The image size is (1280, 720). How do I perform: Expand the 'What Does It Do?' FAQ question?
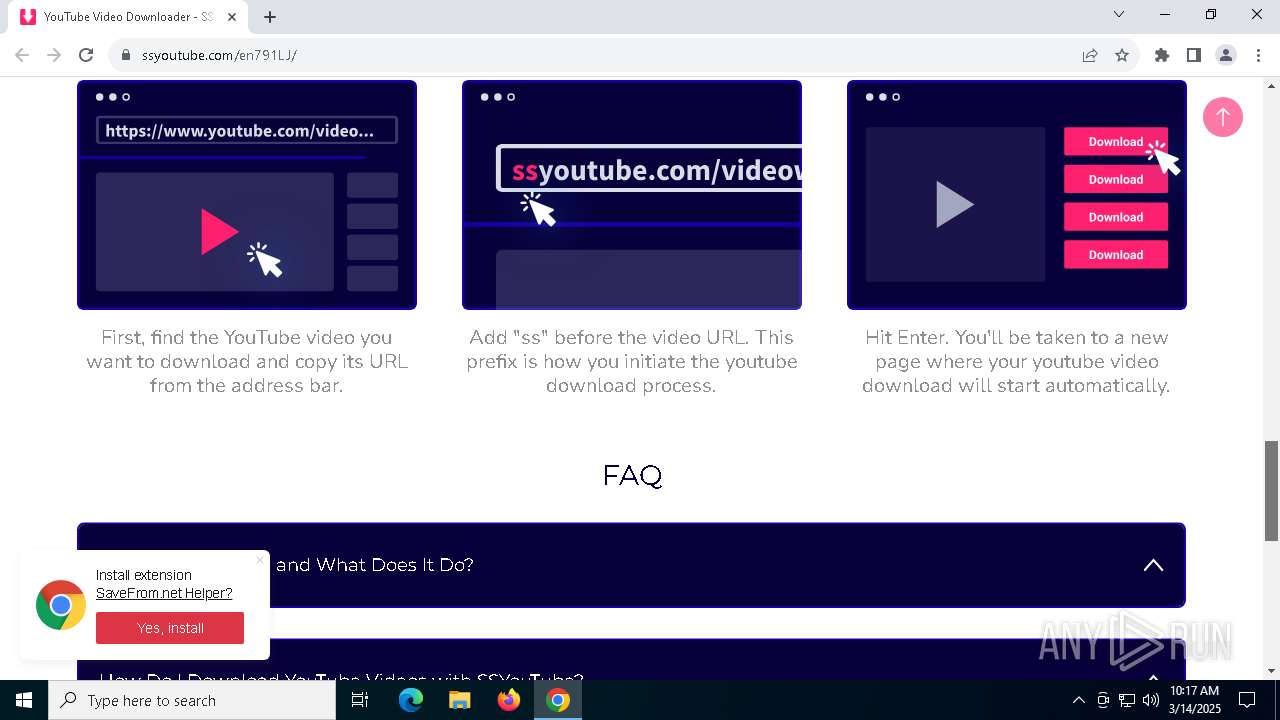[x=631, y=565]
